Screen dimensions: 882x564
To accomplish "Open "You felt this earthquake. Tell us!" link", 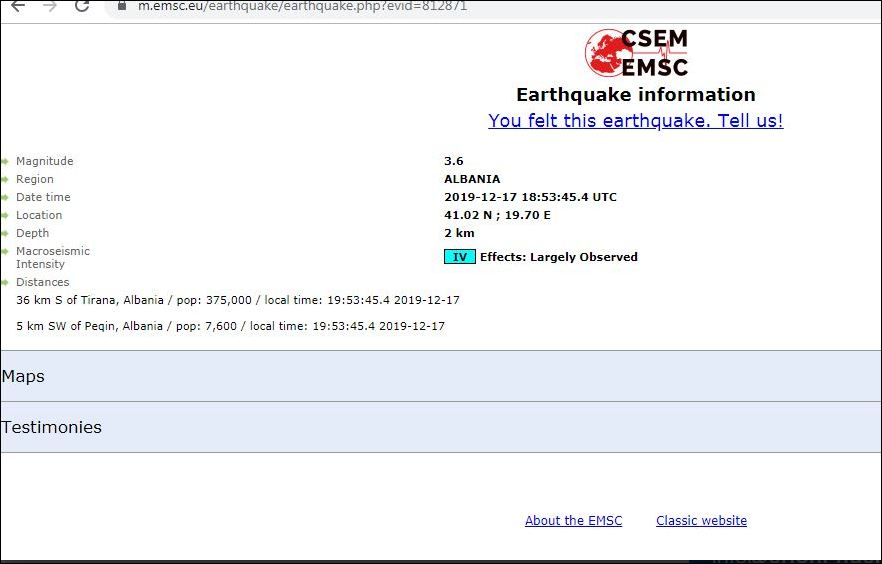I will tap(635, 121).
